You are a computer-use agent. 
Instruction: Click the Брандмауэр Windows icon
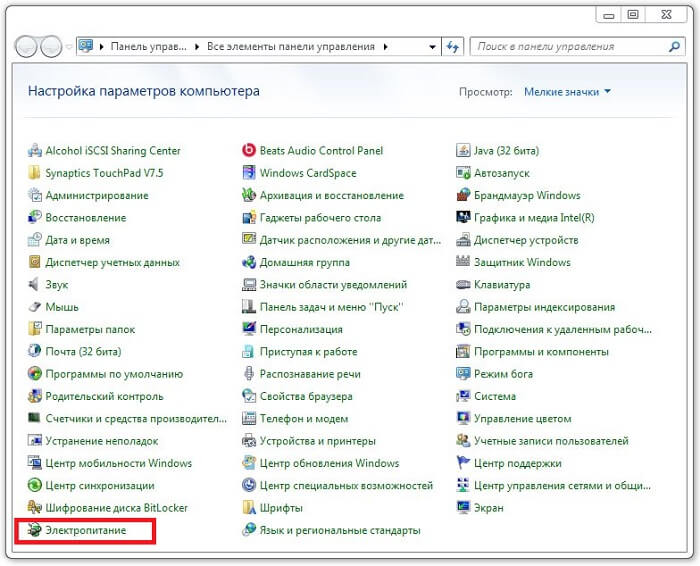coord(463,195)
